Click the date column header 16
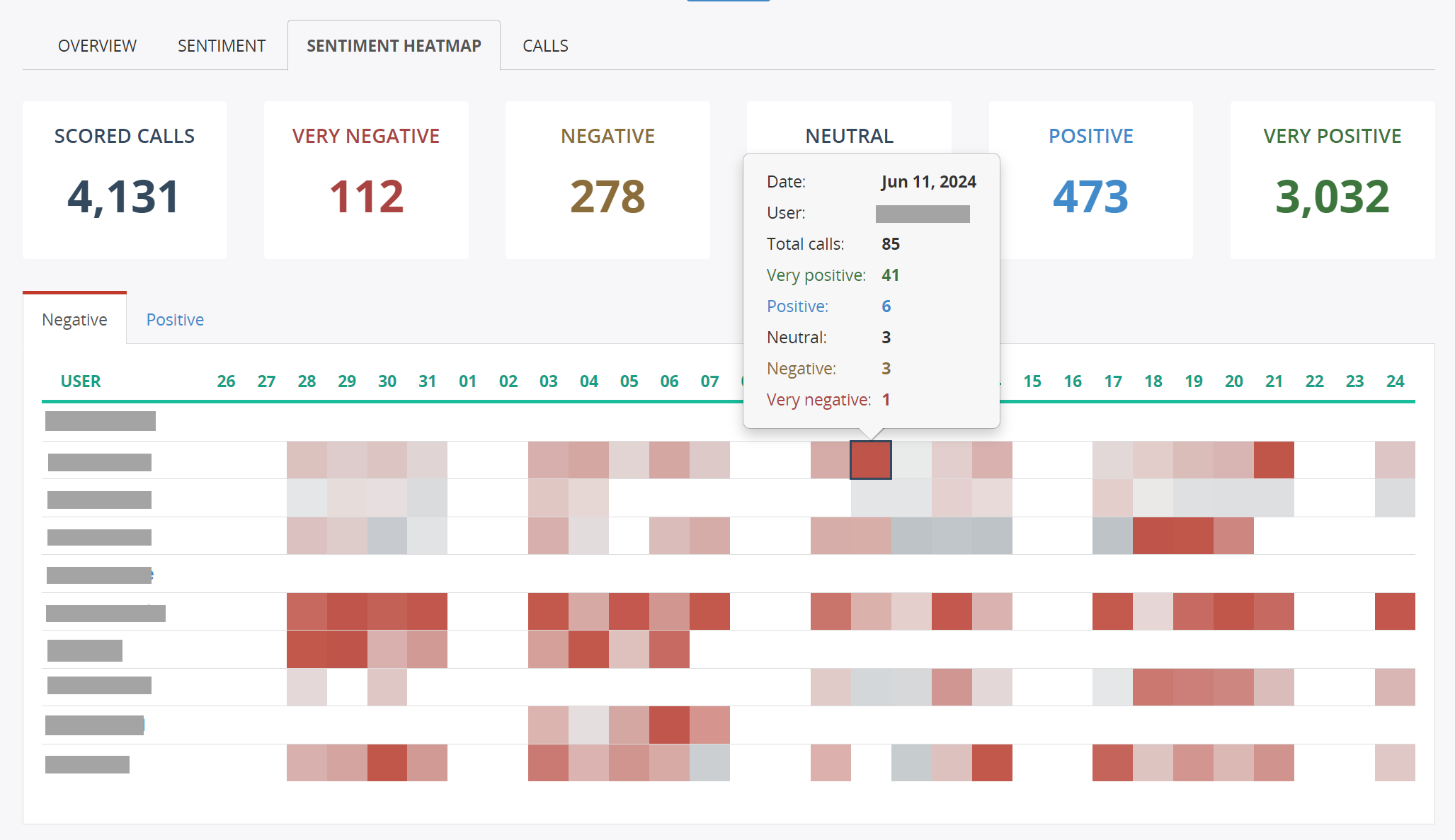This screenshot has width=1455, height=840. tap(1073, 381)
